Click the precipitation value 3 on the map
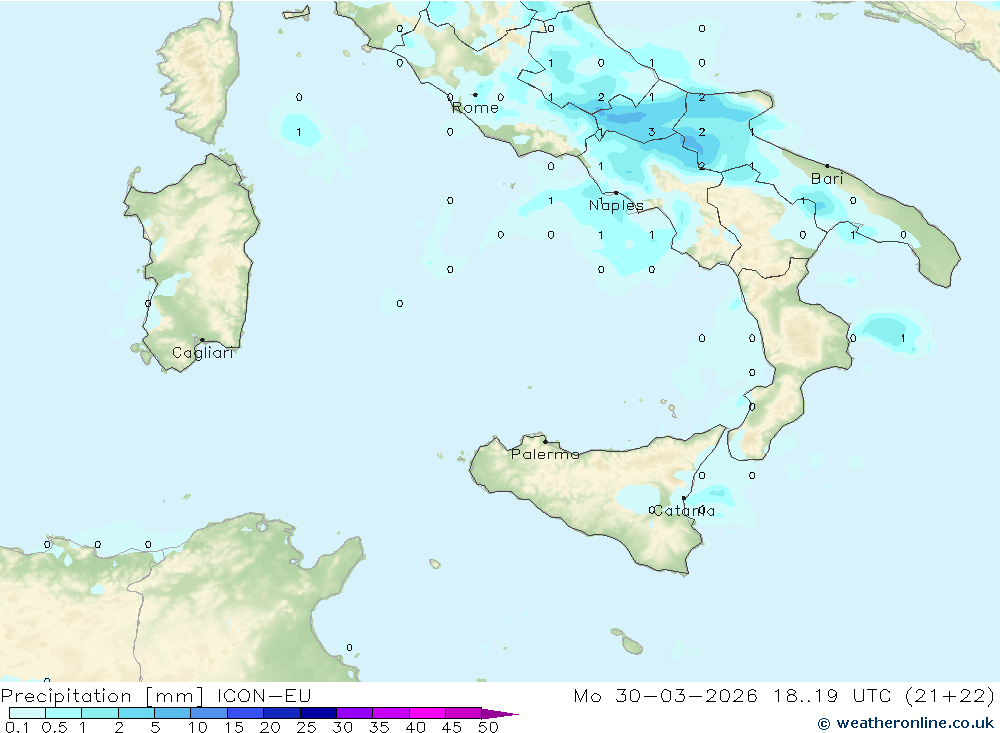Screen dimensions: 1000x733 tap(651, 132)
